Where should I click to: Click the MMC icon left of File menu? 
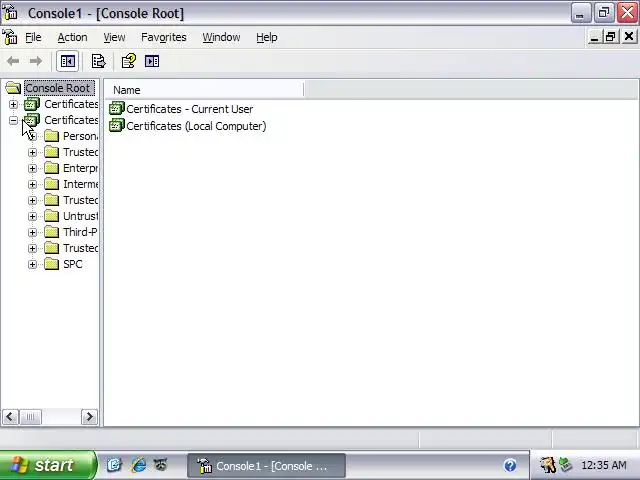pos(10,37)
